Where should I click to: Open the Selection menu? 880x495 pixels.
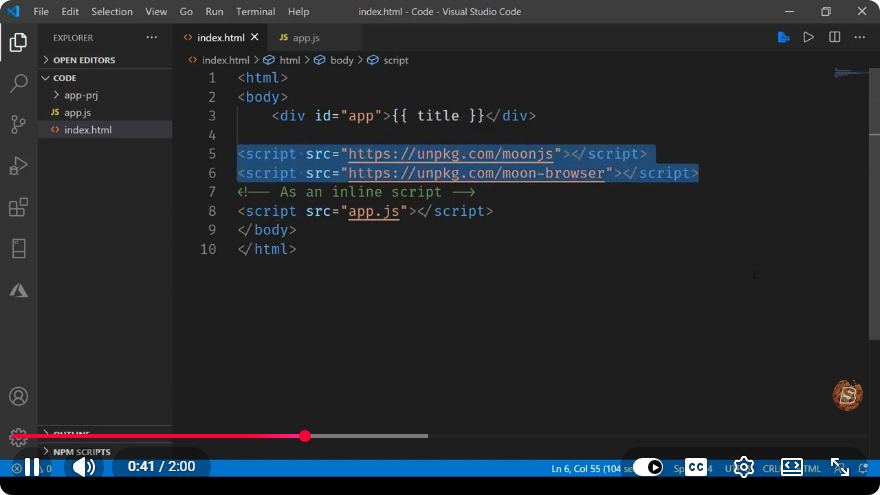click(x=112, y=11)
